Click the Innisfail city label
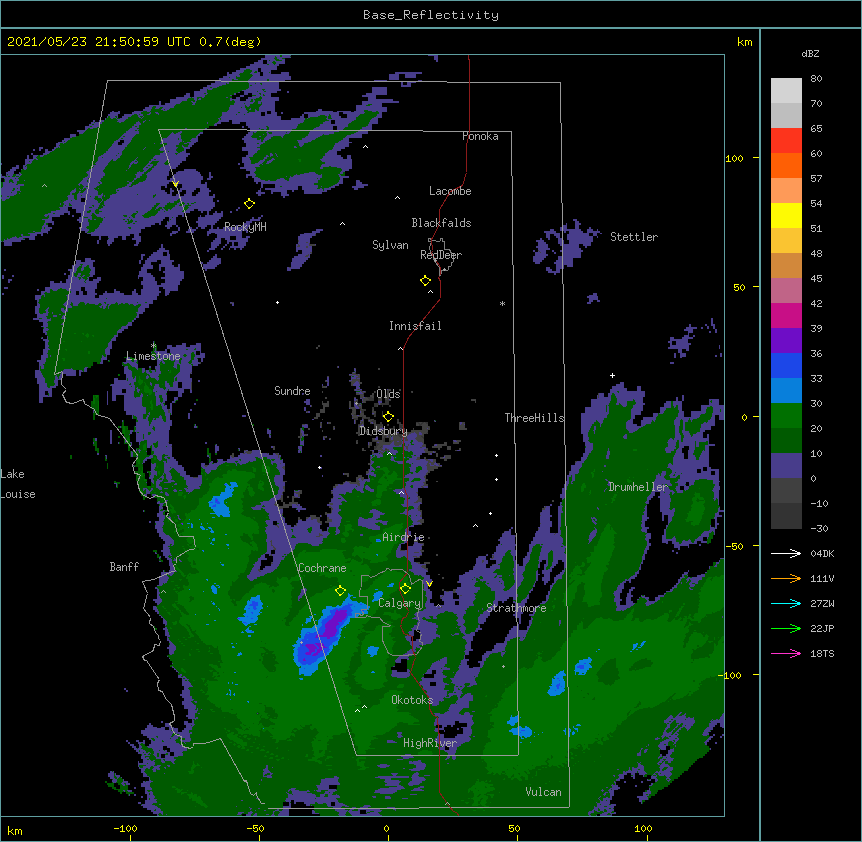The width and height of the screenshot is (862, 842). 415,326
